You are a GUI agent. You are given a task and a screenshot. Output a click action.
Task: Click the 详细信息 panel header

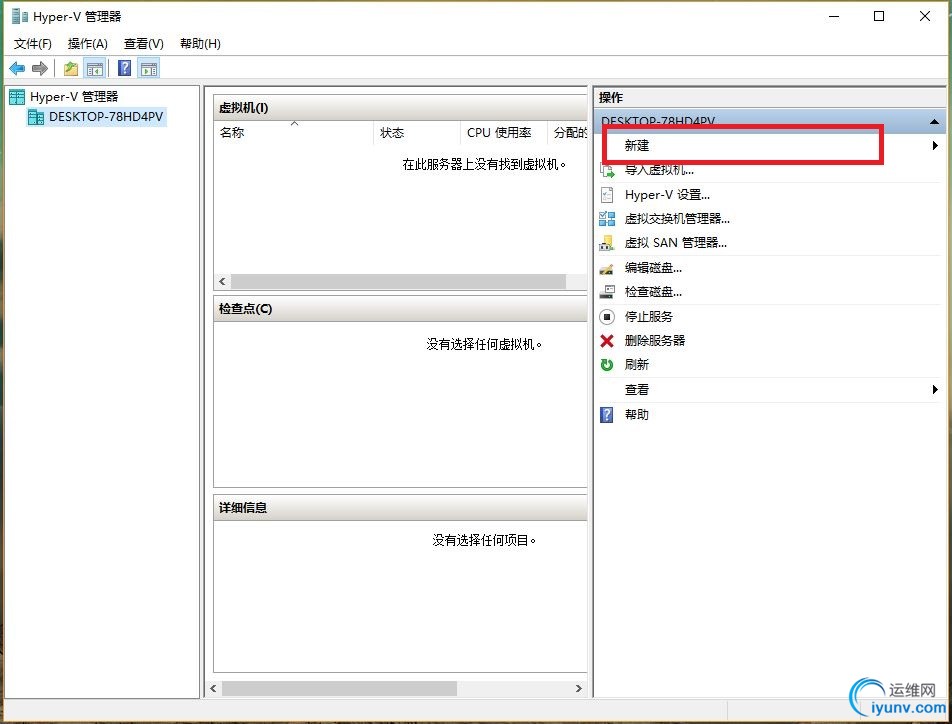point(401,508)
